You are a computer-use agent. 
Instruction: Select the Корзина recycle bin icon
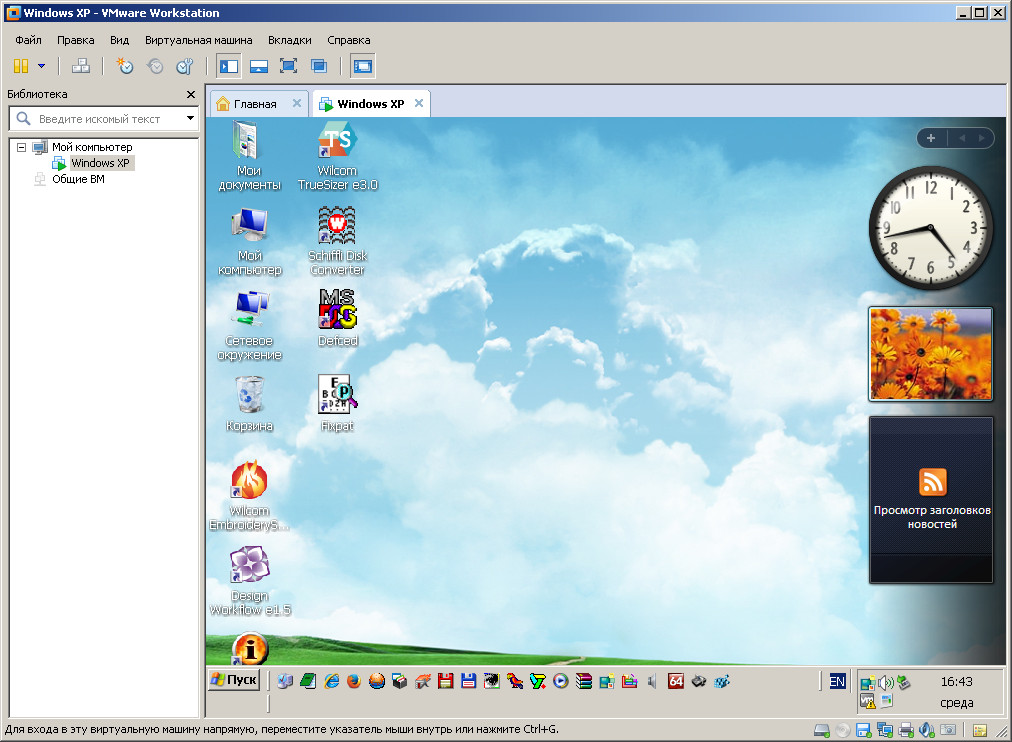(250, 404)
